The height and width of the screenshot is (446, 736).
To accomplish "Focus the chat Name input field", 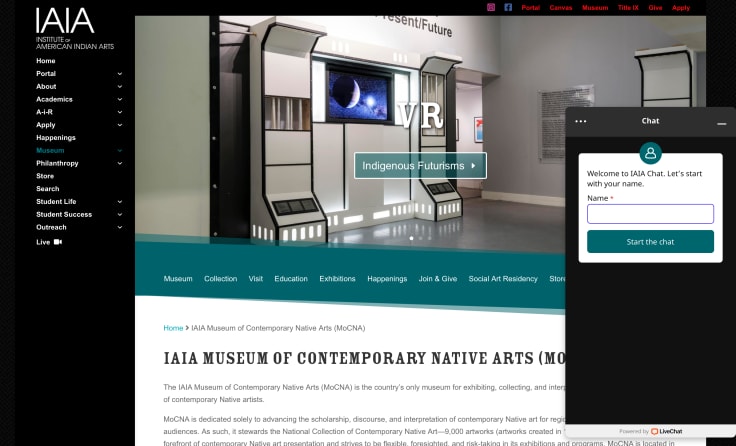I will [651, 214].
